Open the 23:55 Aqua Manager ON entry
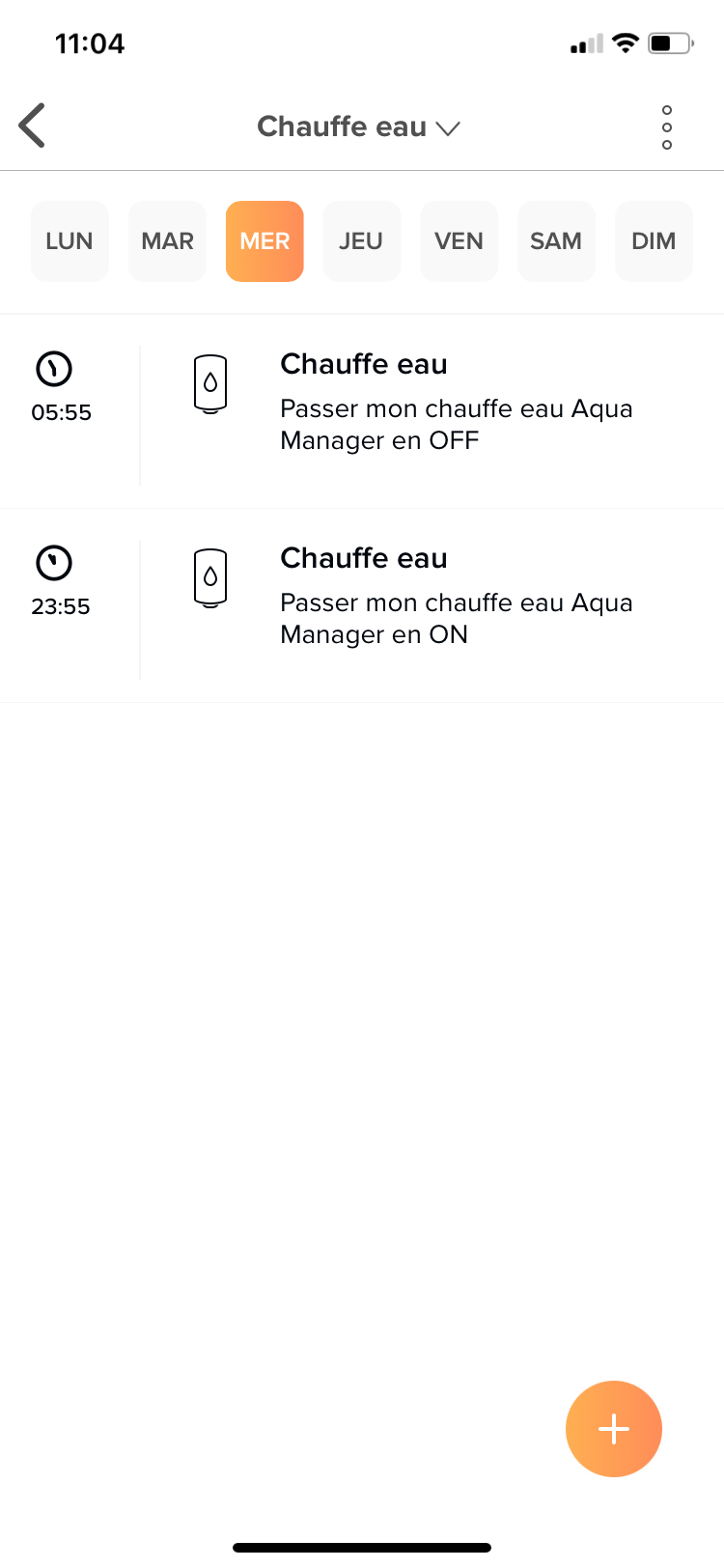The width and height of the screenshot is (724, 1568). tap(362, 606)
